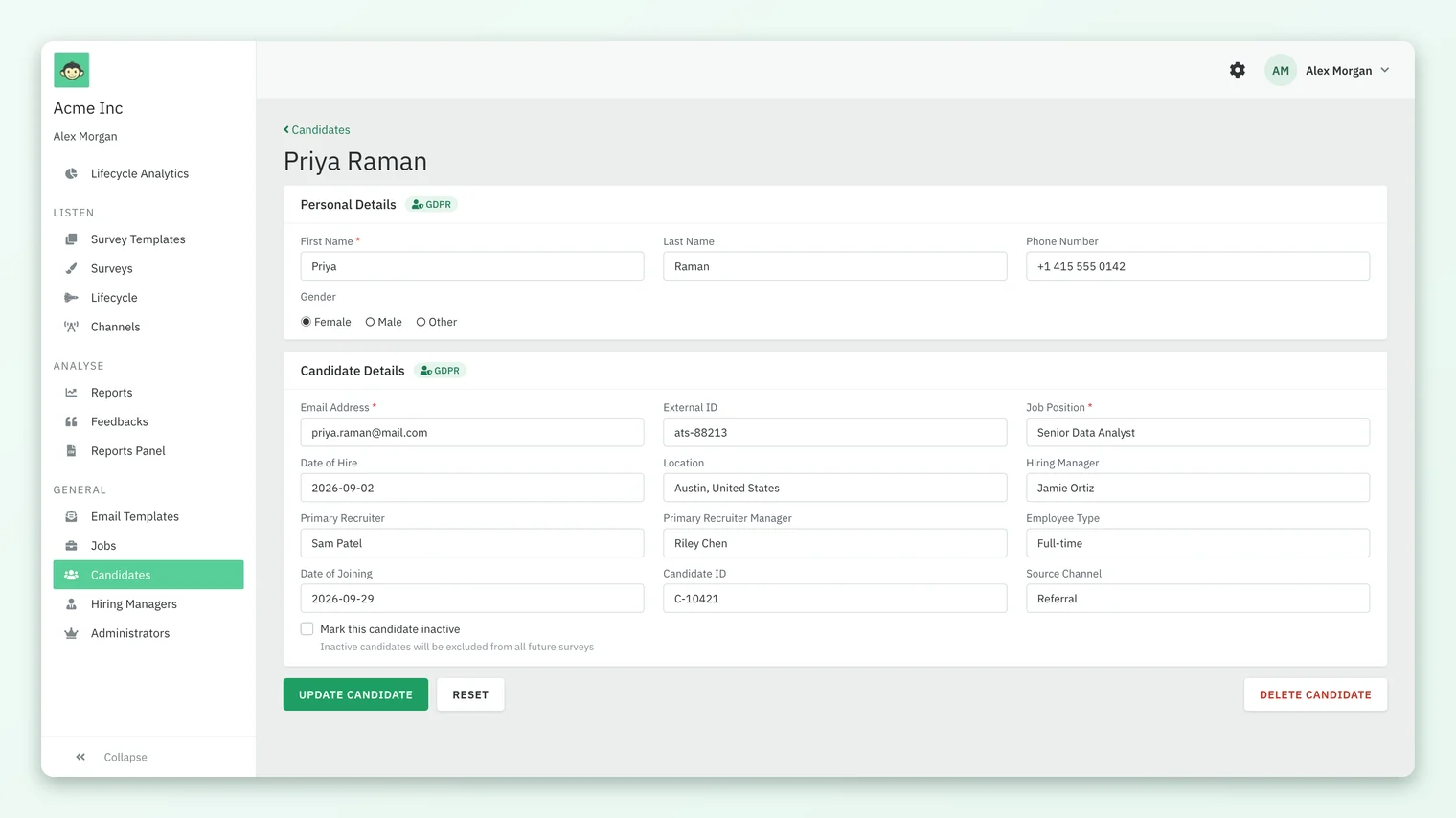Screen dimensions: 1456x818
Task: Focus the Email Address field
Action: pyautogui.click(x=472, y=432)
